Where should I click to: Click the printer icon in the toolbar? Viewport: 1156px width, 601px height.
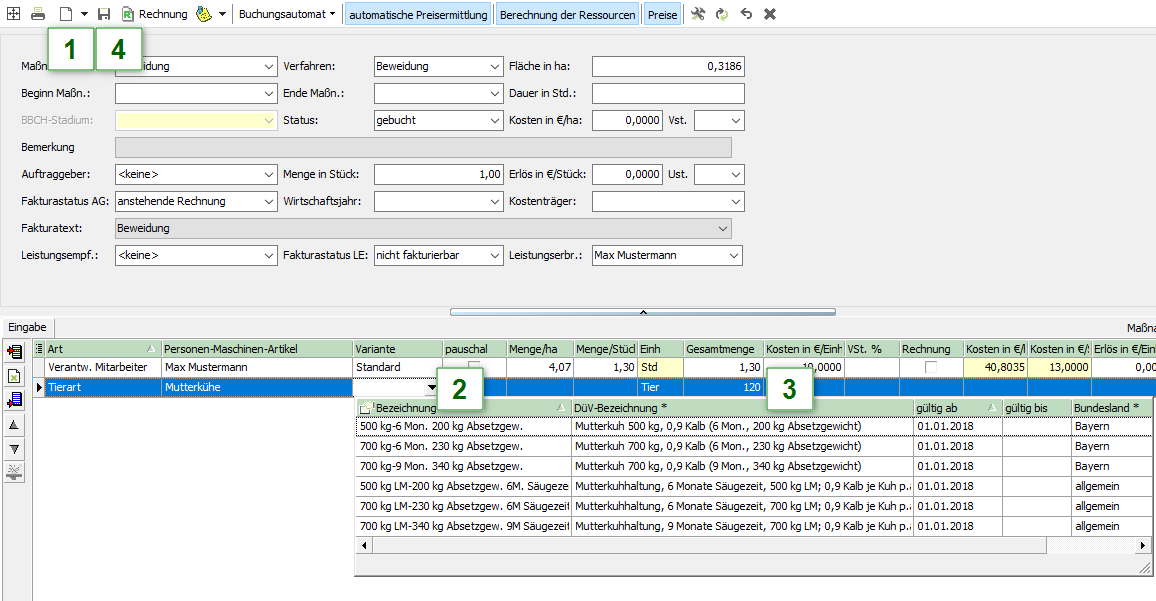[38, 14]
